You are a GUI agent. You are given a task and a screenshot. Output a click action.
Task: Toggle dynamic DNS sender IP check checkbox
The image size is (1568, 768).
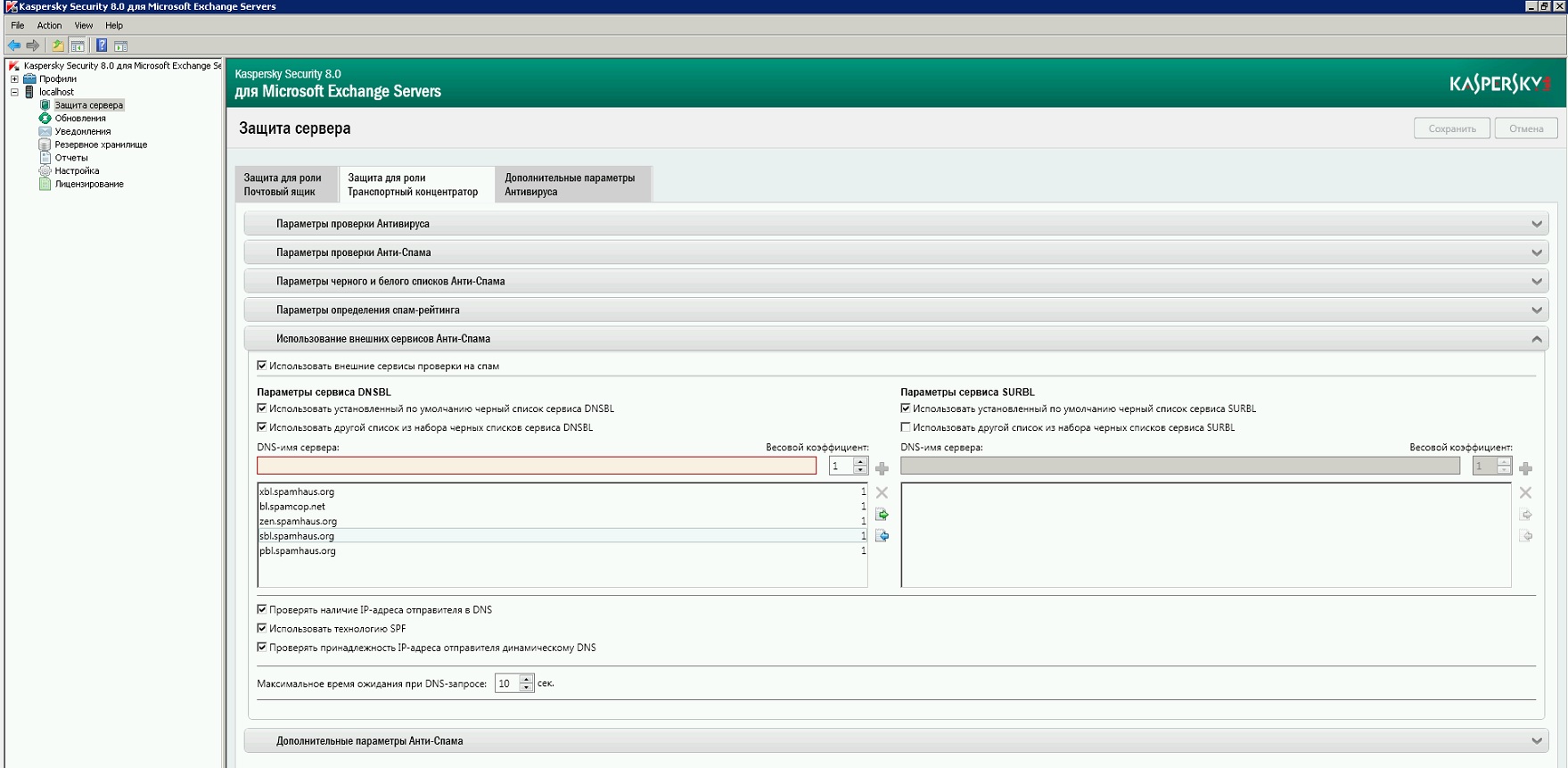(x=262, y=648)
